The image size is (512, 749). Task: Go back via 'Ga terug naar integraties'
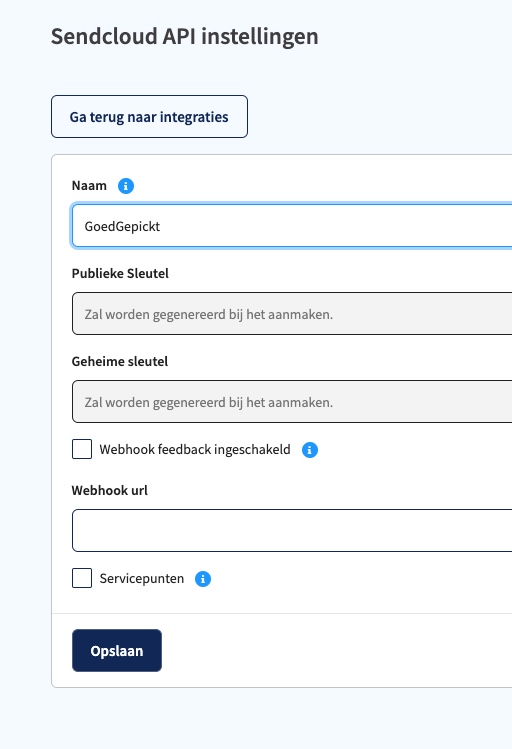[x=149, y=117]
